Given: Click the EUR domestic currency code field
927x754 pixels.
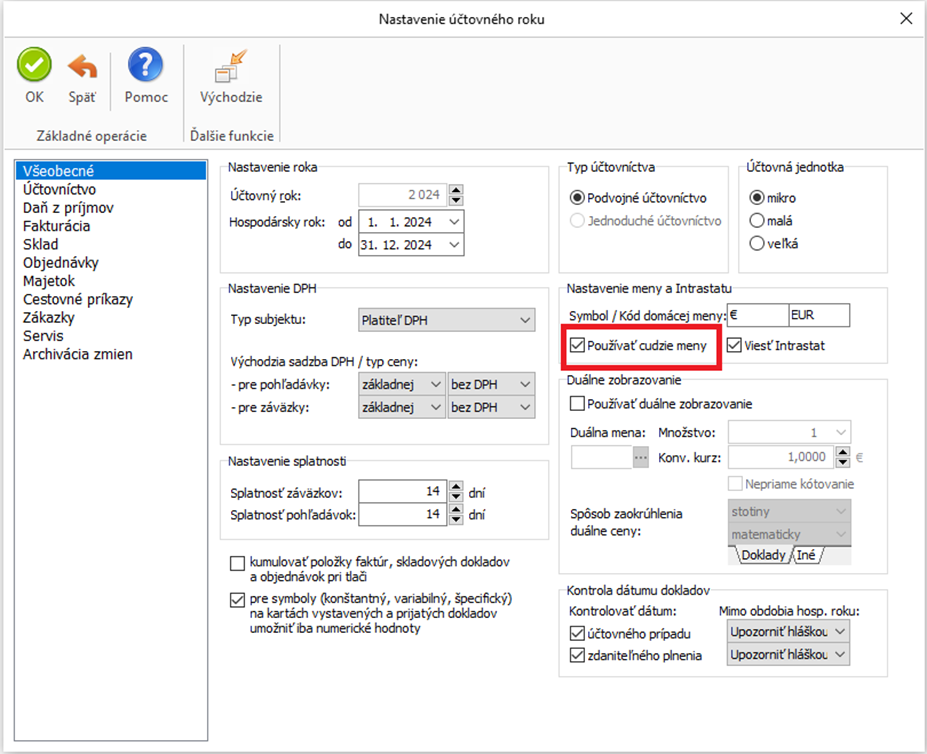Looking at the screenshot, I should (x=818, y=316).
